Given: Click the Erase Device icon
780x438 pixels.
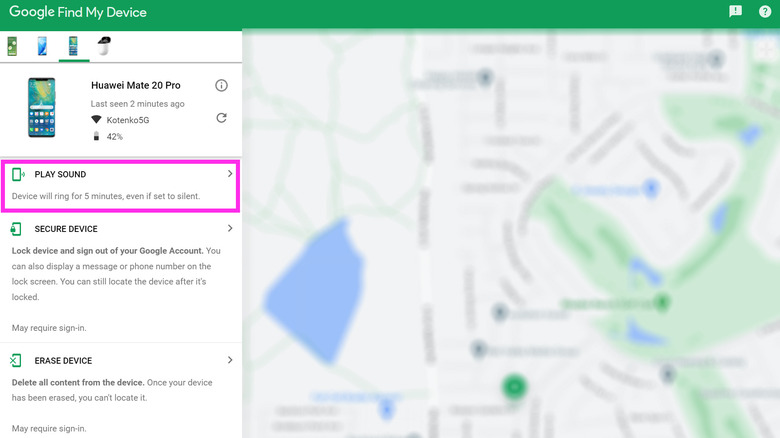Looking at the screenshot, I should (x=16, y=360).
